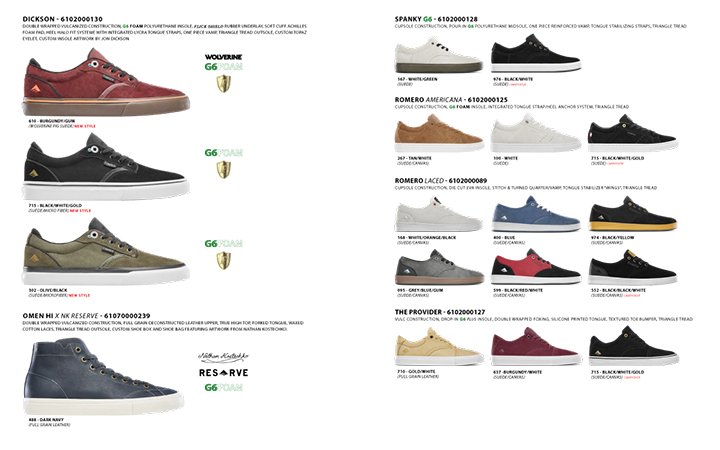Screen dimensions: 720x450
Task: Click the G6 Foam logo beside olive Dickson
Action: 224,243
